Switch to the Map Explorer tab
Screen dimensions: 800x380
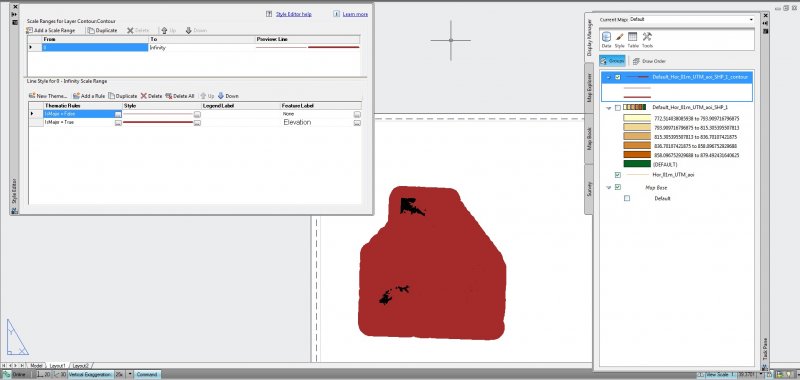pyautogui.click(x=589, y=87)
